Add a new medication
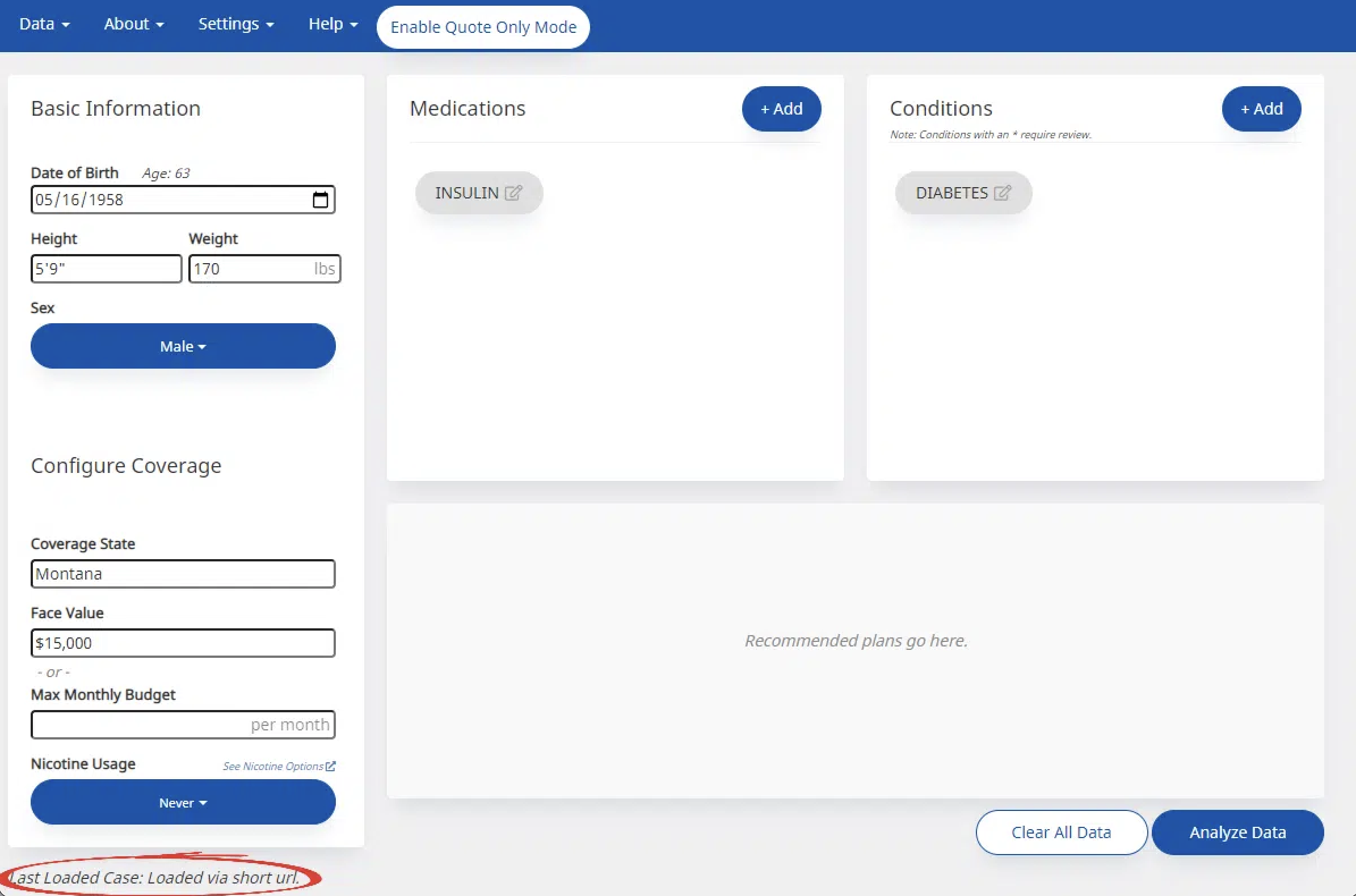 coord(781,108)
